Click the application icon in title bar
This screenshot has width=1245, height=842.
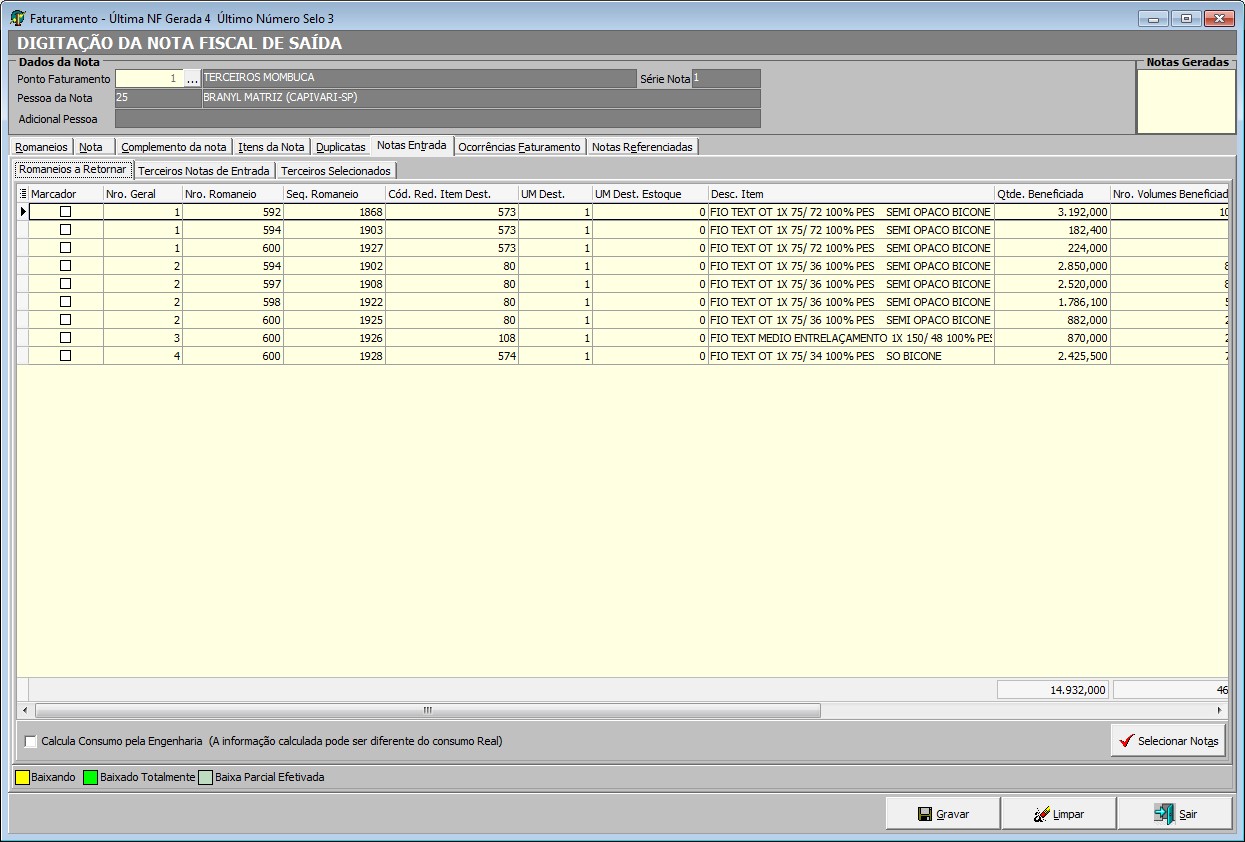click(17, 19)
